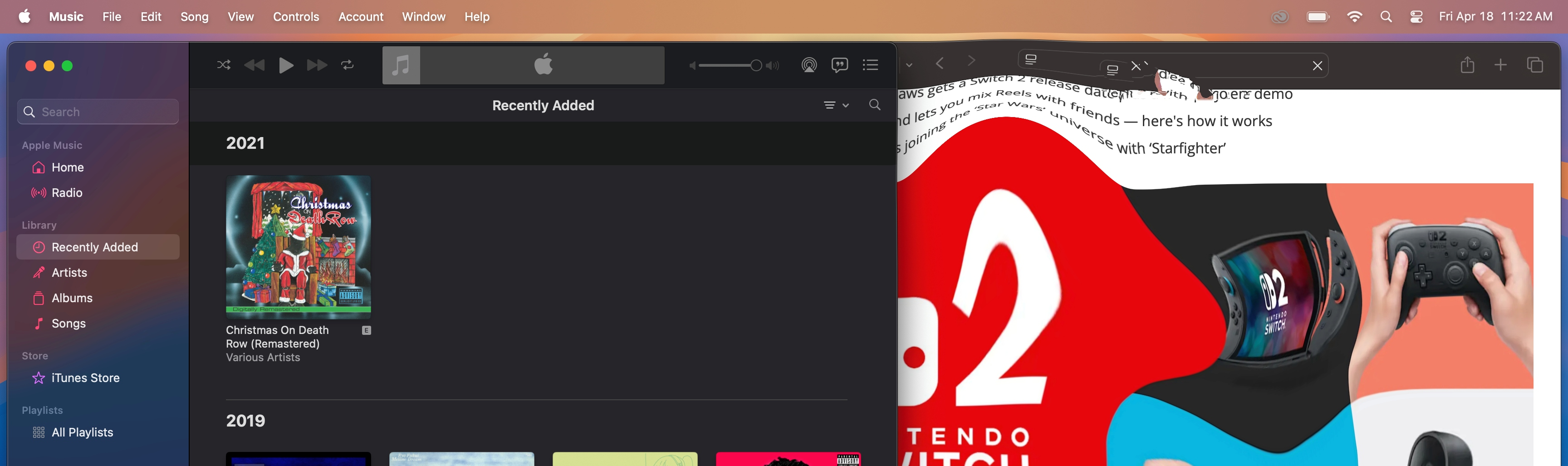Viewport: 1568px width, 466px height.
Task: Open the sort options dropdown in Recently Added
Action: click(x=836, y=105)
